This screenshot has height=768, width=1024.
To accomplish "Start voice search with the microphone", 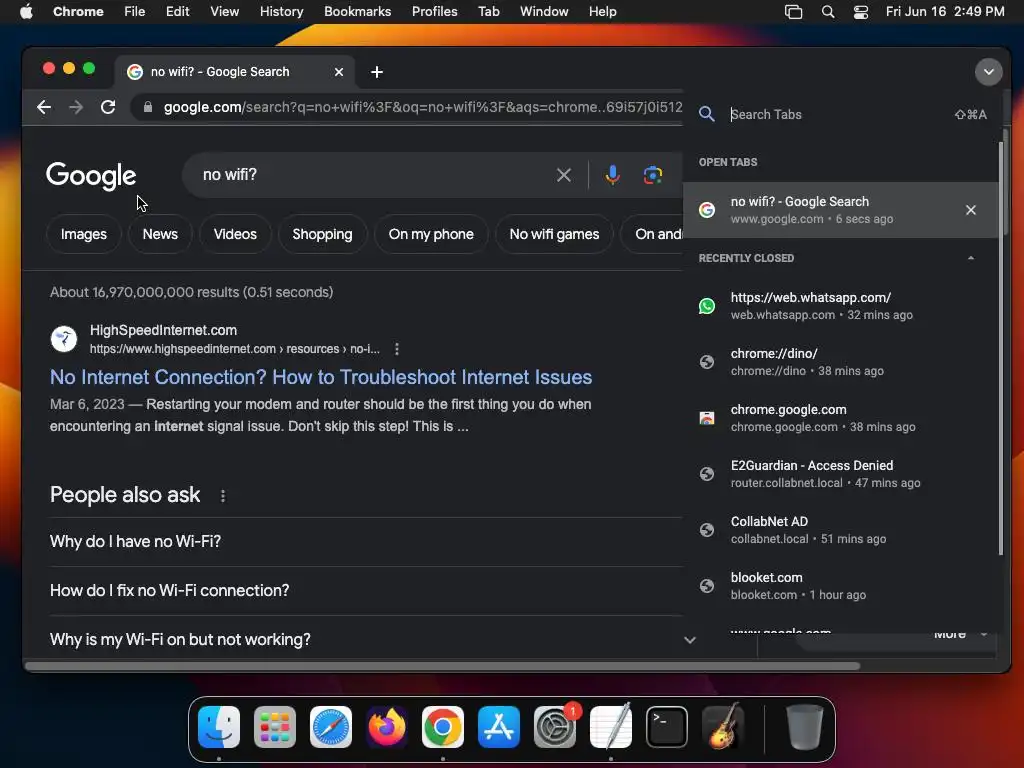I will pyautogui.click(x=613, y=175).
